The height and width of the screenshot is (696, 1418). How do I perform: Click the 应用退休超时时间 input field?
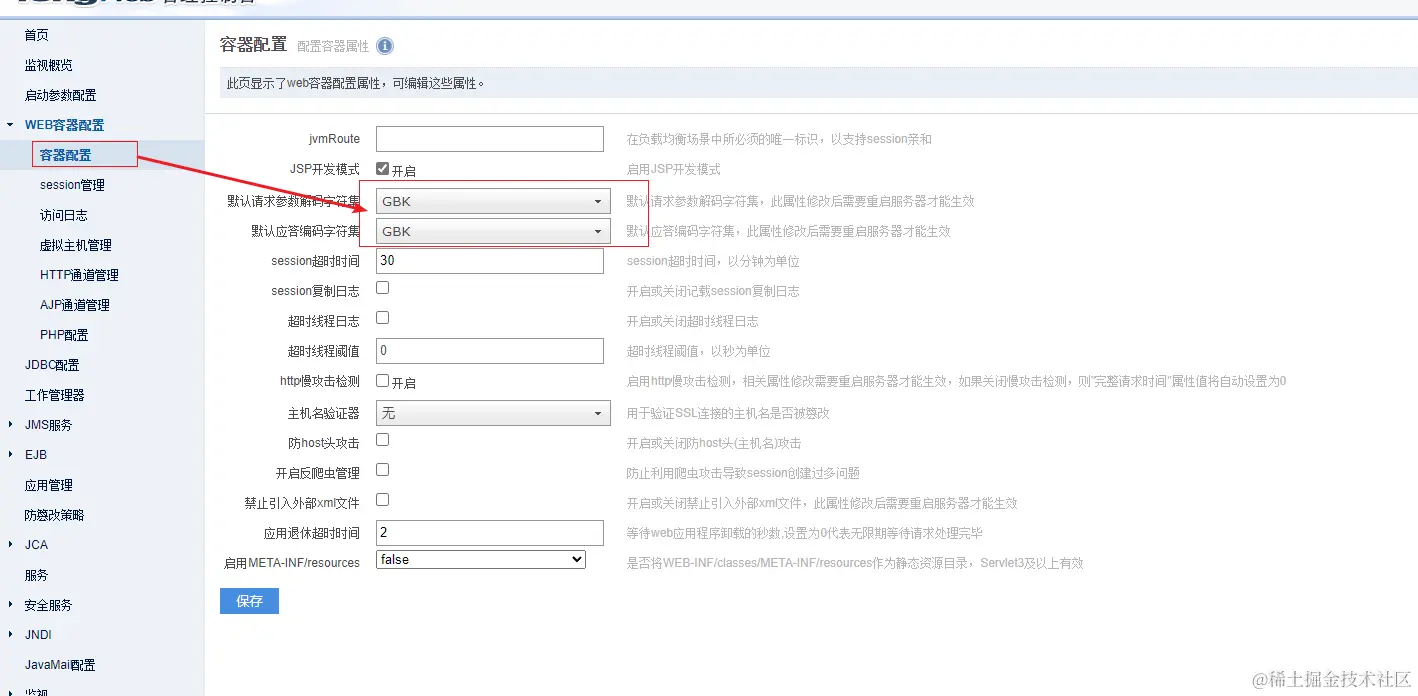point(490,533)
